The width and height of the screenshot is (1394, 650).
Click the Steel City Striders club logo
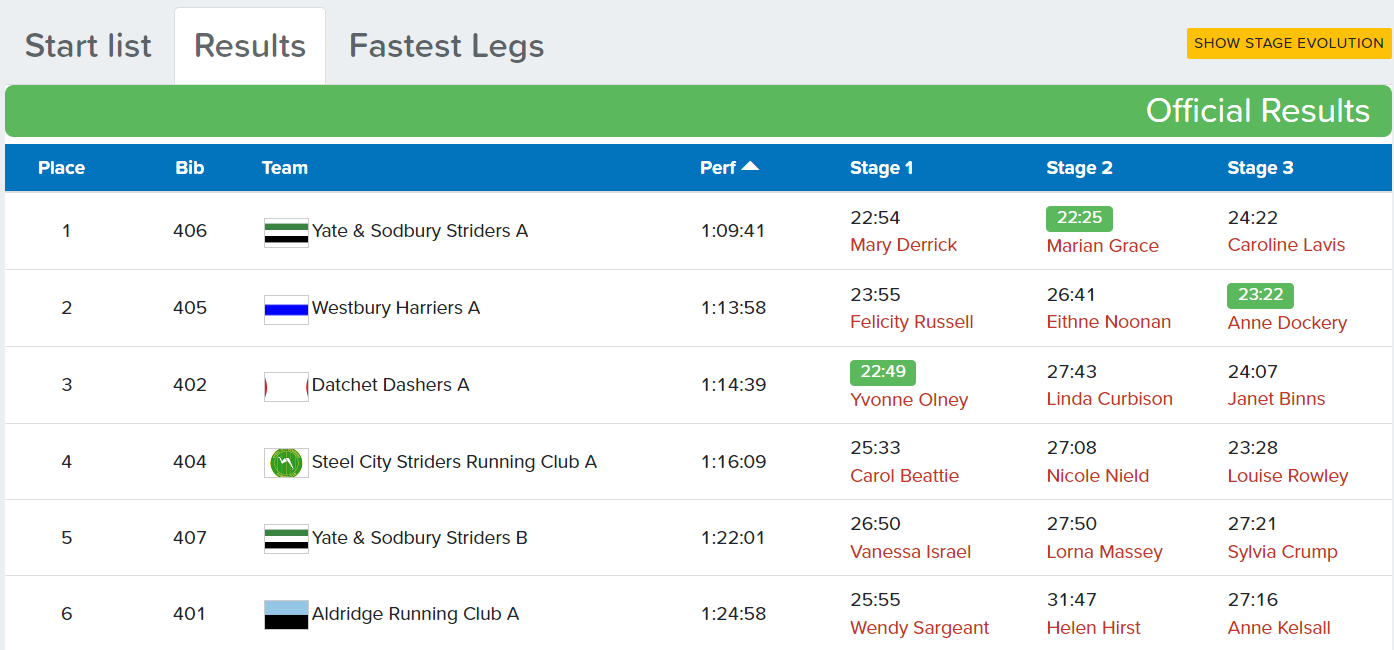[285, 461]
